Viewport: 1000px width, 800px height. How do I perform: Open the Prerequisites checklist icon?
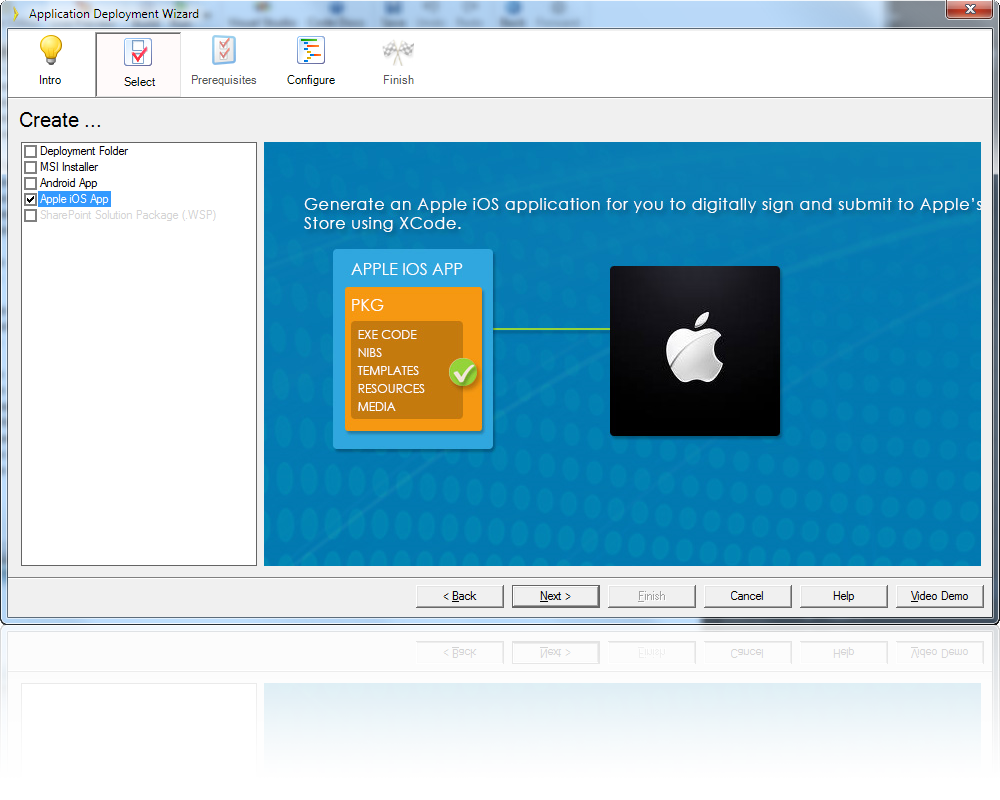(224, 51)
